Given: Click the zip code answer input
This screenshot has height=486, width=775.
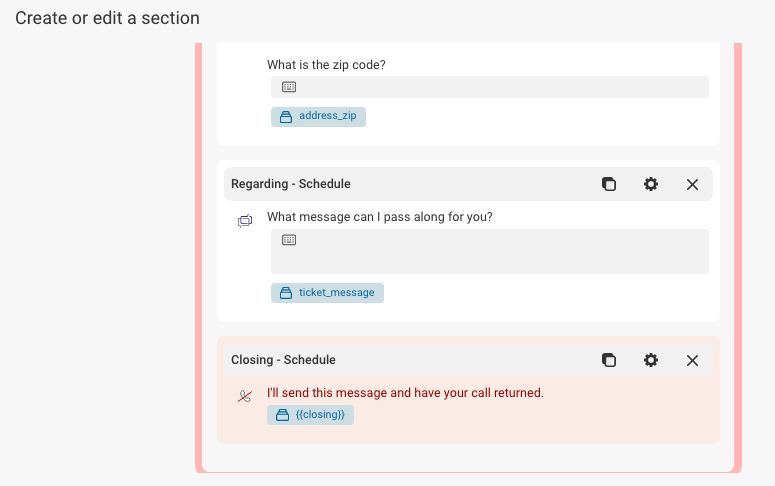Looking at the screenshot, I should 490,87.
